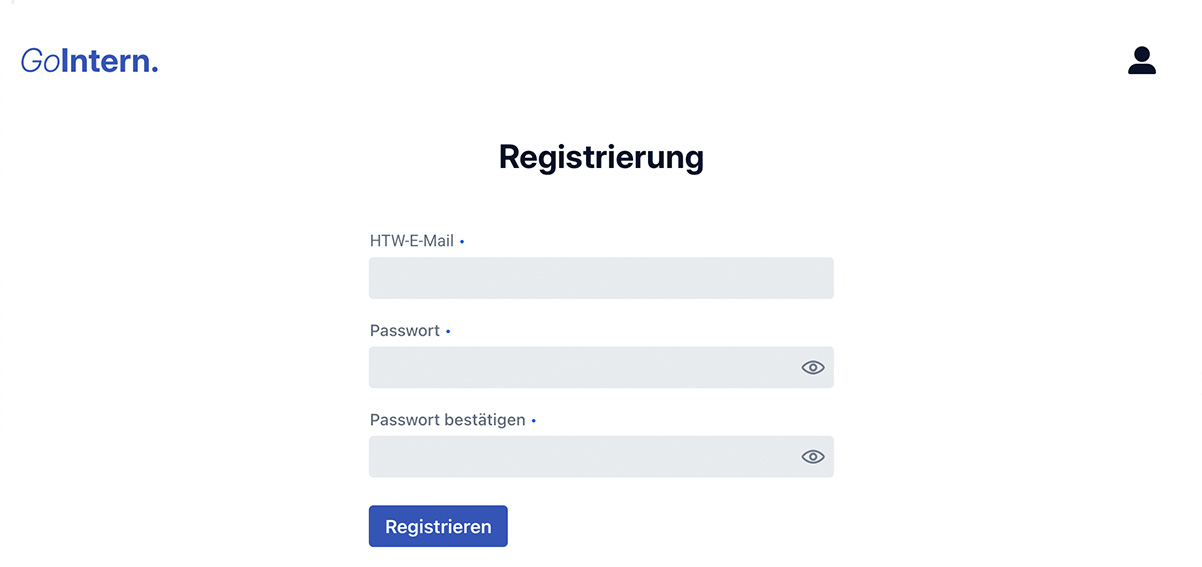Click the Registrierung page heading

pos(601,157)
